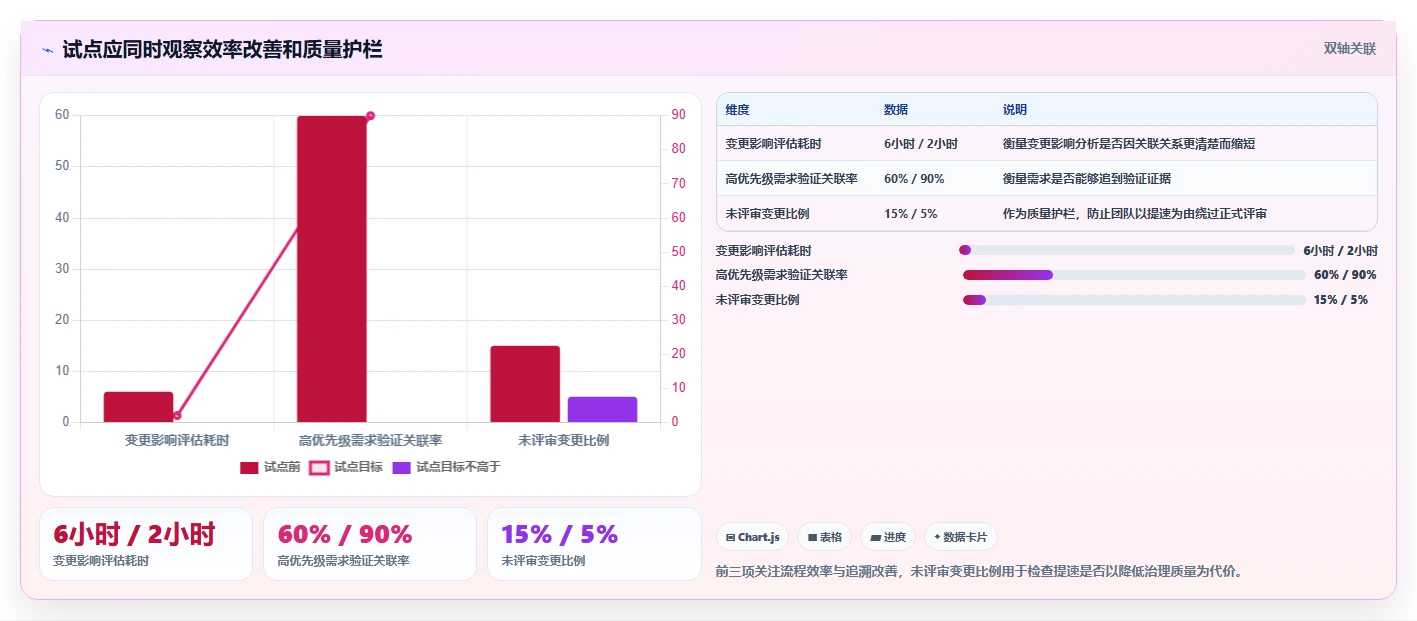Select the 表格 chip
Image resolution: width=1417 pixels, height=621 pixels.
pos(824,537)
